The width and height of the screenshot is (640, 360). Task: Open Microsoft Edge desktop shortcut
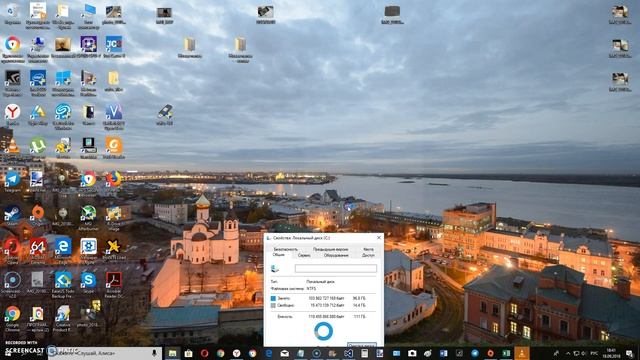click(x=63, y=250)
